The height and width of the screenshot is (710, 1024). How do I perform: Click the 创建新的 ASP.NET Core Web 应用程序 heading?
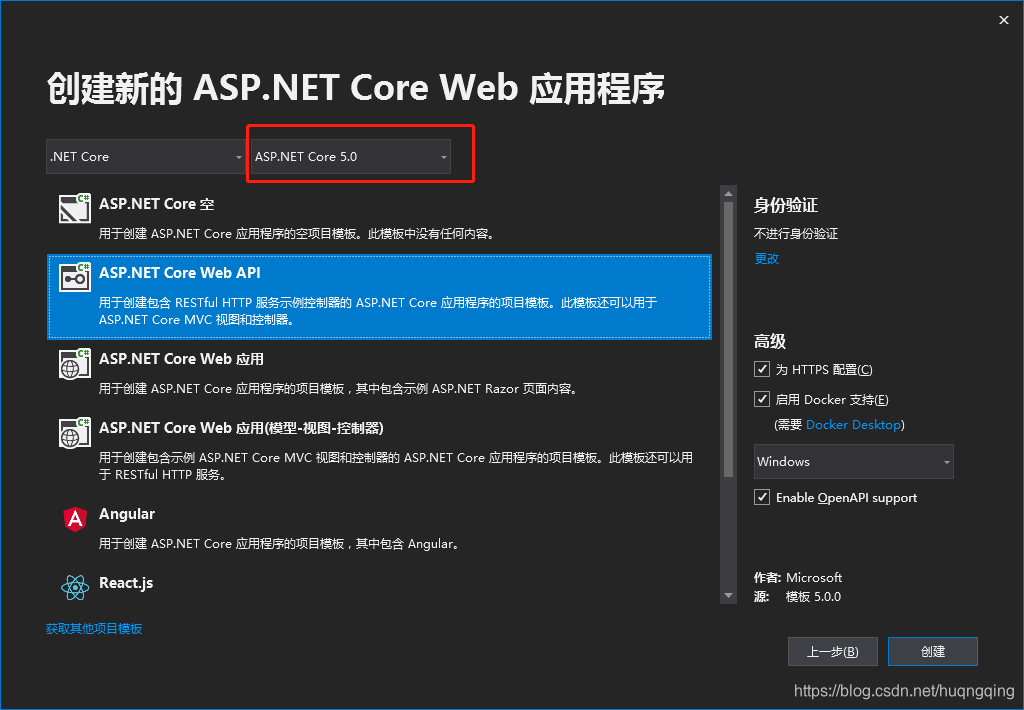point(356,88)
